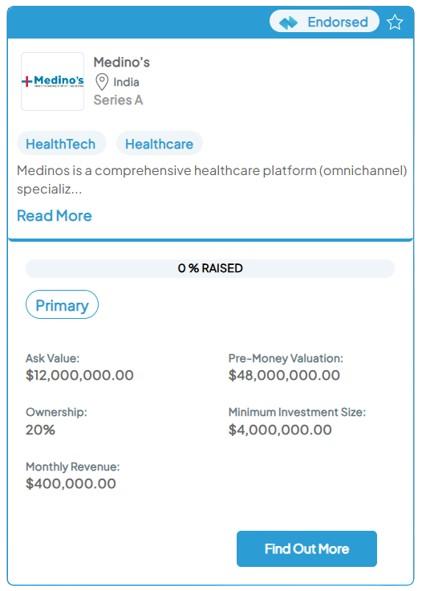Click the Monthly Revenue $400,000.00 value
Viewport: 422px width, 591px height.
[x=71, y=484]
